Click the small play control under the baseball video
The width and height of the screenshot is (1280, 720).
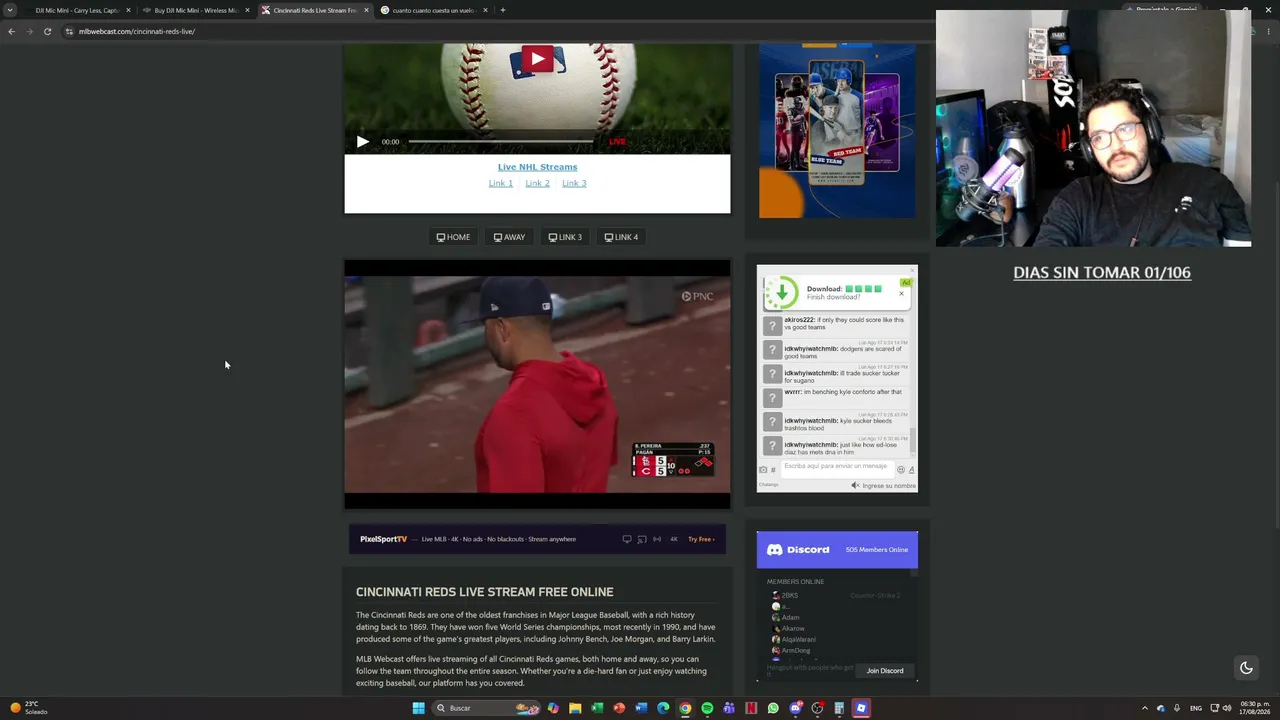tap(362, 142)
